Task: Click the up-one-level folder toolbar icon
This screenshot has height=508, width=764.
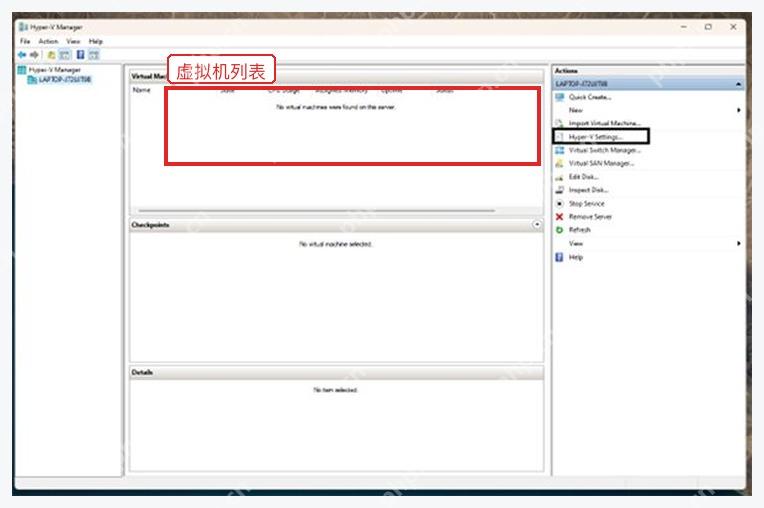Action: click(51, 55)
